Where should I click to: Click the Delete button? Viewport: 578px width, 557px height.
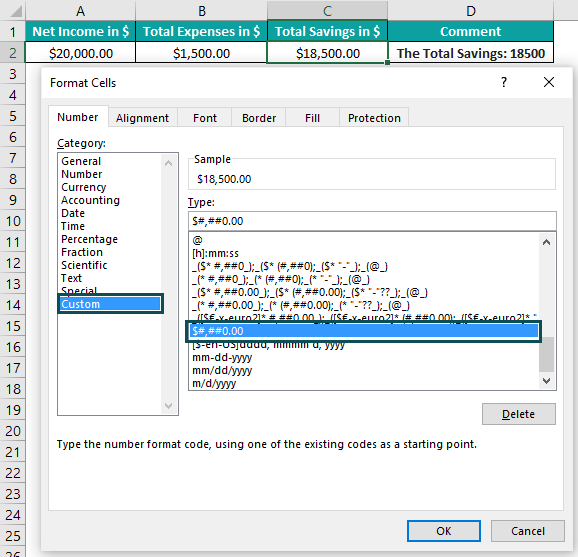(x=518, y=414)
